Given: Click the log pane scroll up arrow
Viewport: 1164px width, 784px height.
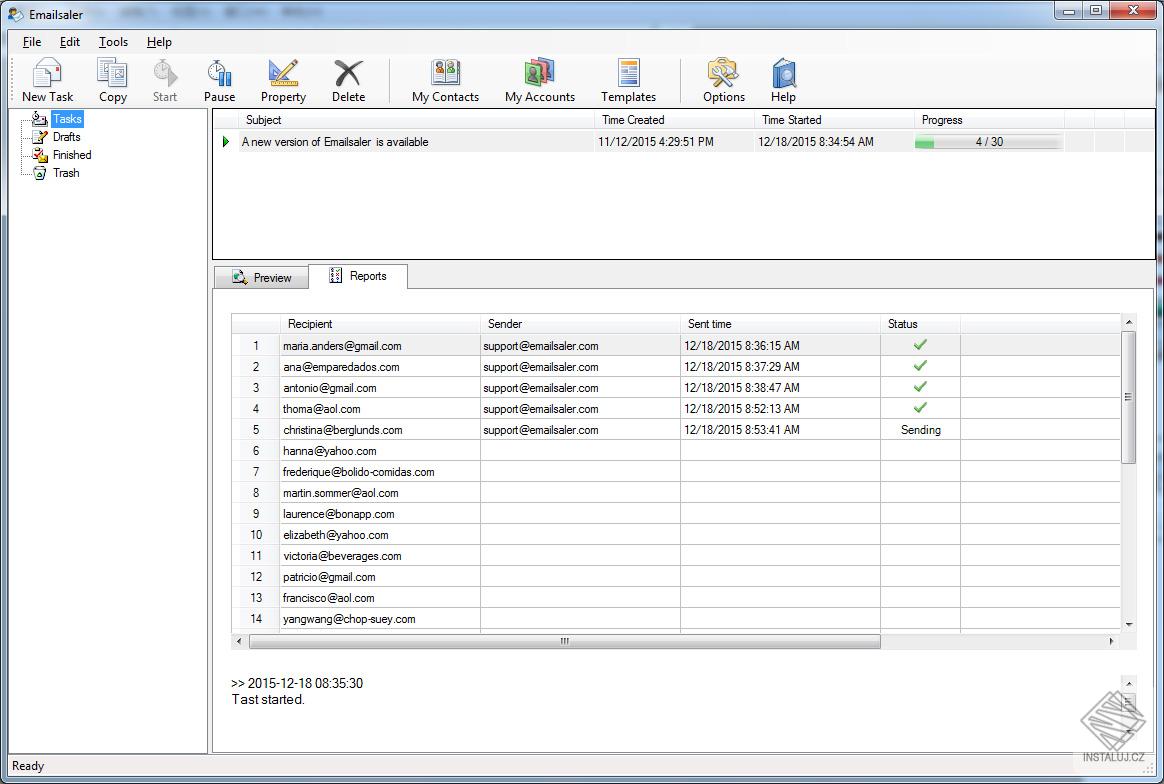Looking at the screenshot, I should (1129, 684).
